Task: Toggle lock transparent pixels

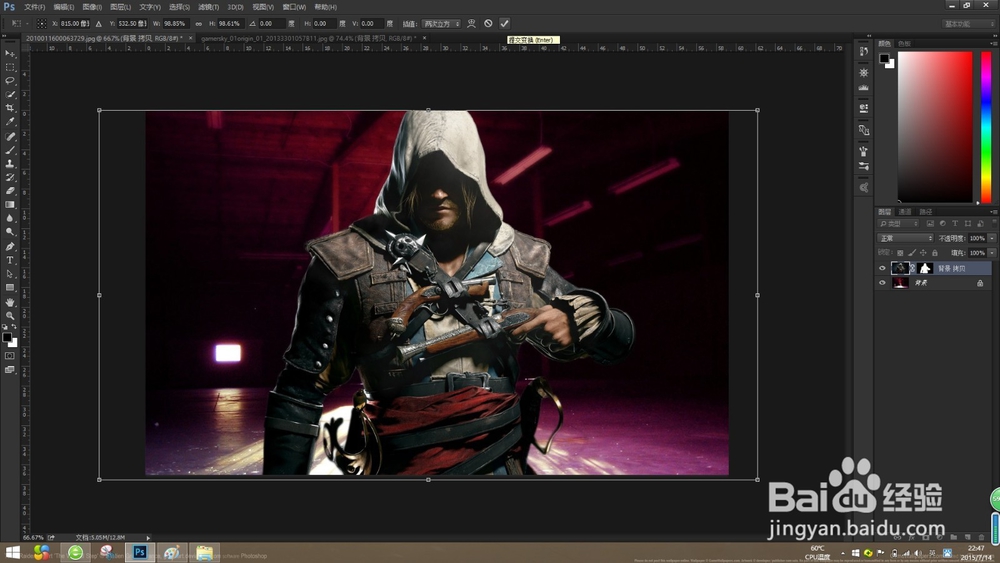Action: coord(900,253)
